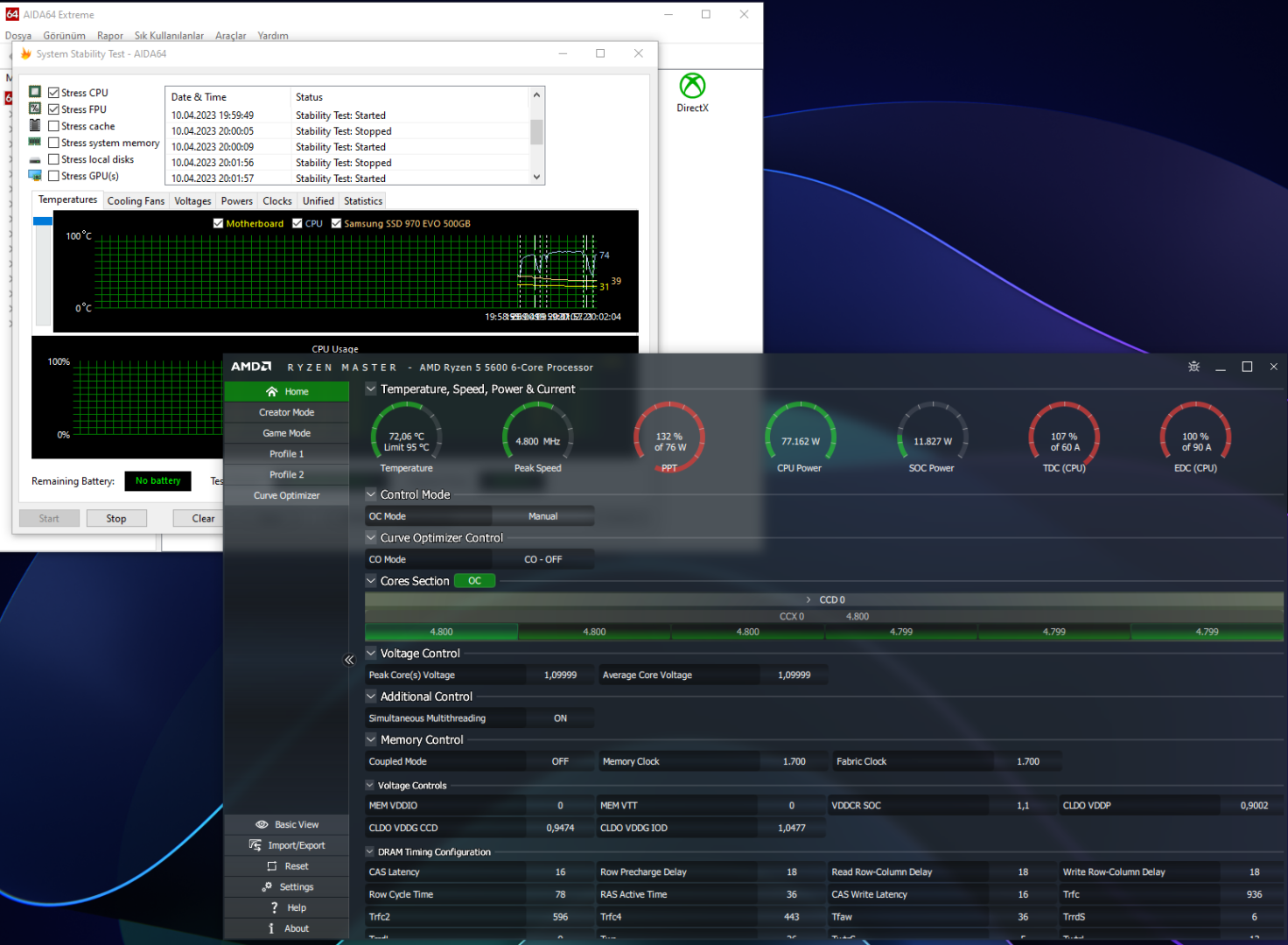
Task: Click the Reset option in sidebar
Action: (x=287, y=866)
